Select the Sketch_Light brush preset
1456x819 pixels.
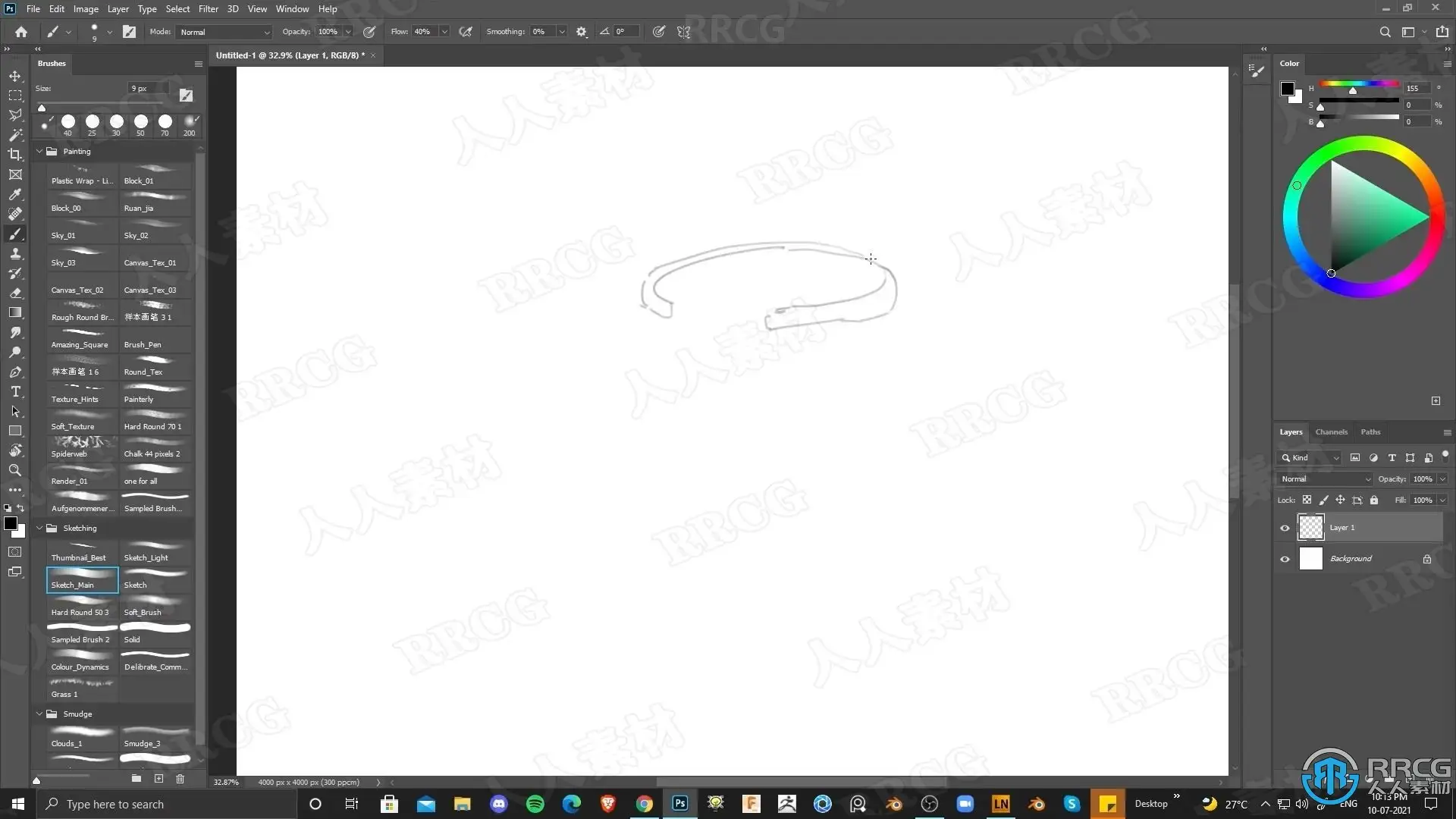(x=155, y=551)
